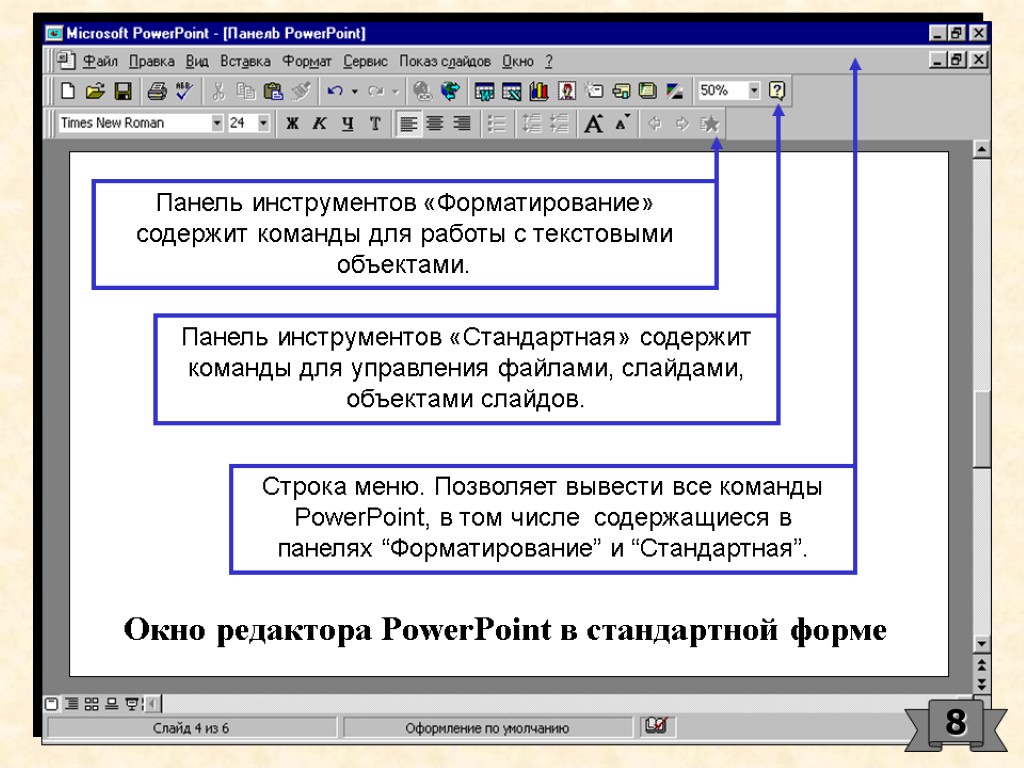This screenshot has height=768, width=1024.
Task: Click the Decrease Paragraph Spacing icon
Action: coord(560,123)
